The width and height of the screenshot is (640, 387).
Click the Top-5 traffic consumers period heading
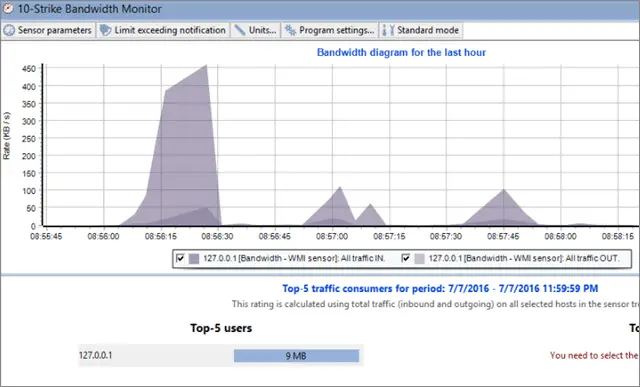tap(440, 289)
